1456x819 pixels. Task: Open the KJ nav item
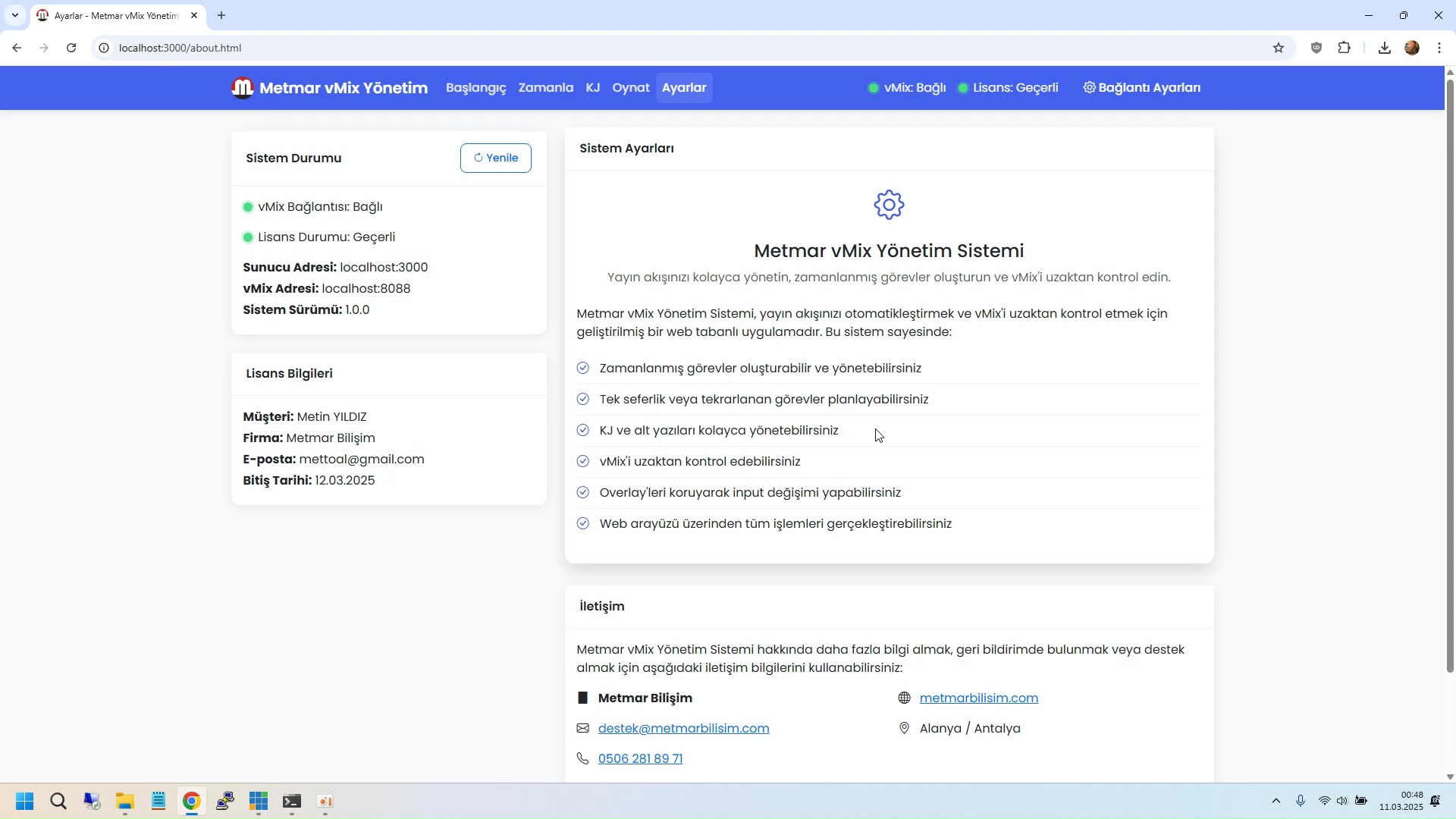593,88
